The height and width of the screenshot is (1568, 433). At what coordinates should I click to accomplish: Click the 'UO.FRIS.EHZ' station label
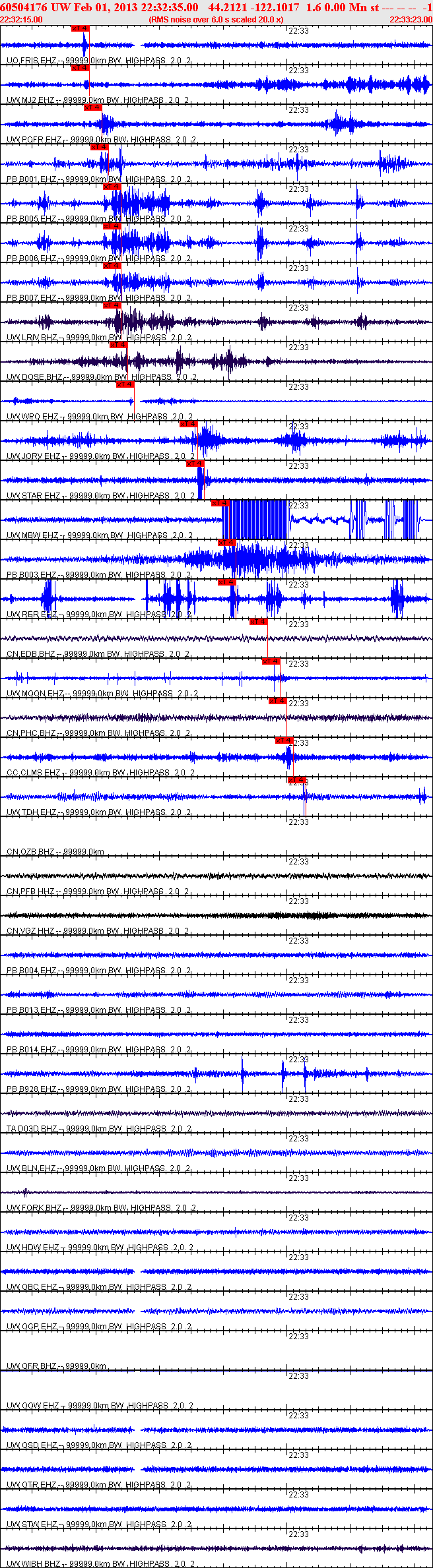[x=32, y=61]
